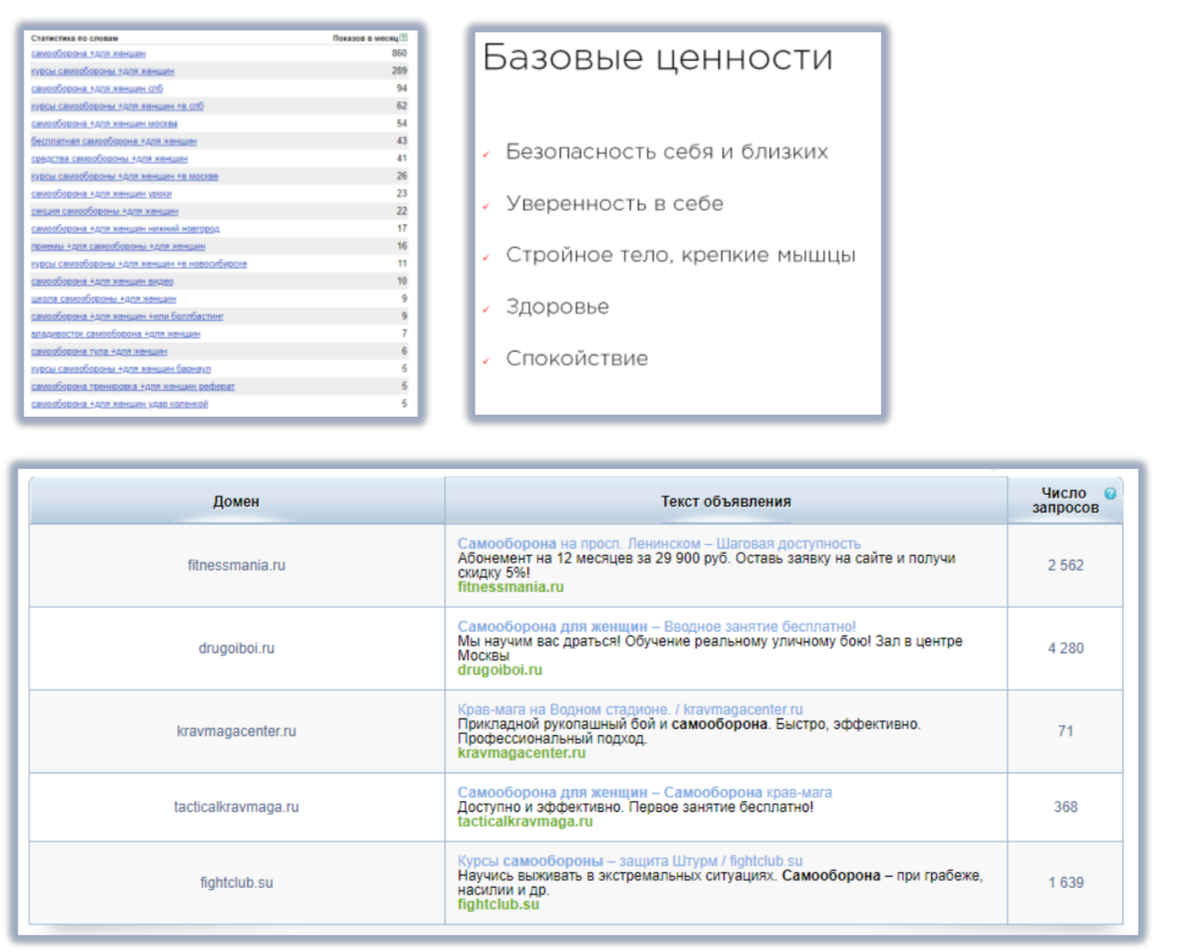Select drugoiboi.ru in the Домен column

point(236,648)
